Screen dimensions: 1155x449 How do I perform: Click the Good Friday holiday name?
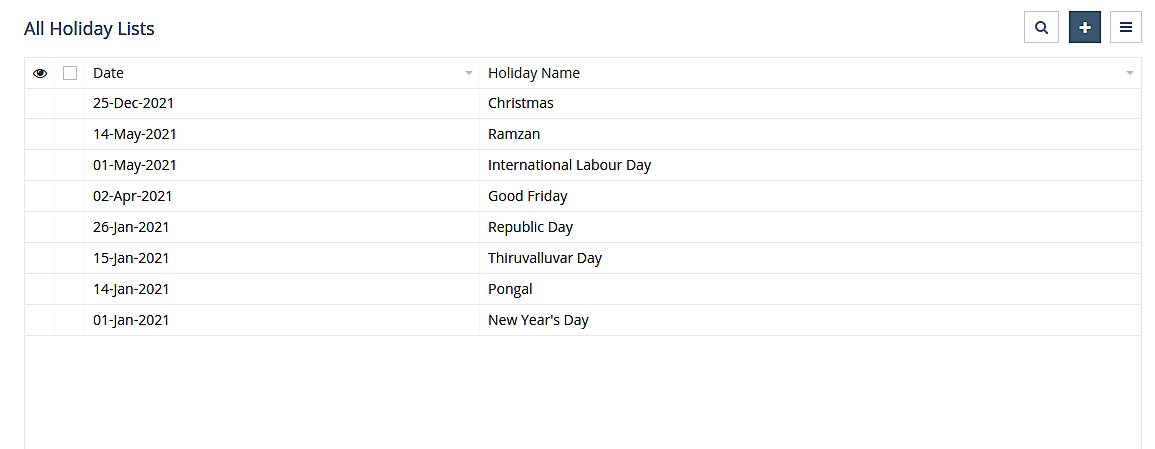pyautogui.click(x=527, y=196)
